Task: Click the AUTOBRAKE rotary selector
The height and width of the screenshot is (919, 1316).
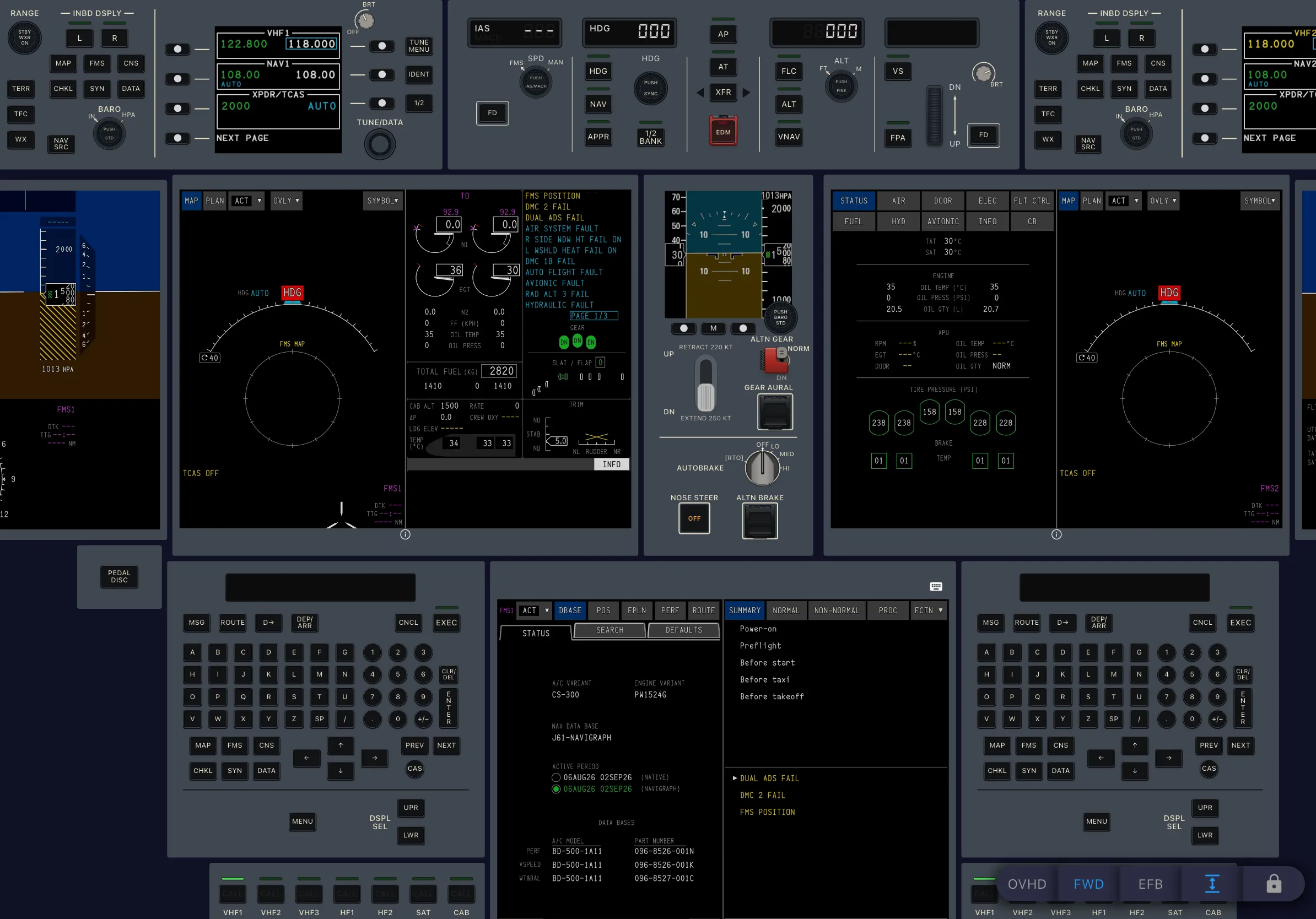Action: [762, 467]
